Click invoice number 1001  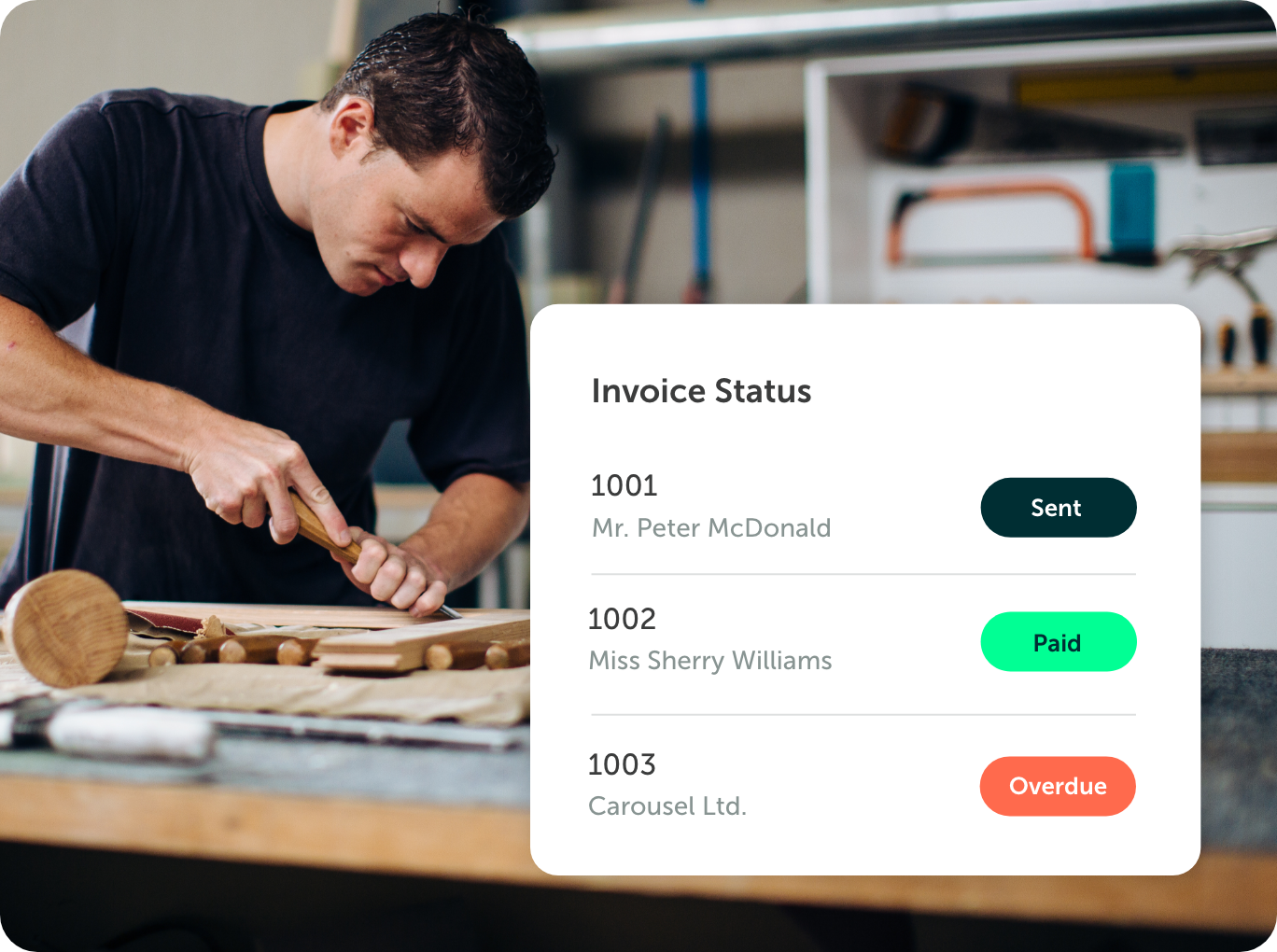coord(624,485)
